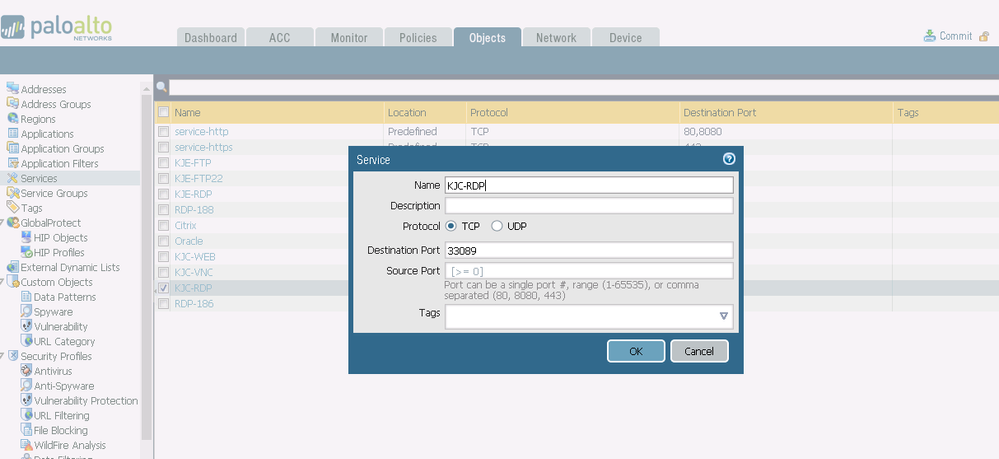Open the Tags dropdown in Service dialog
Viewport: 999px width, 459px height.
[723, 316]
